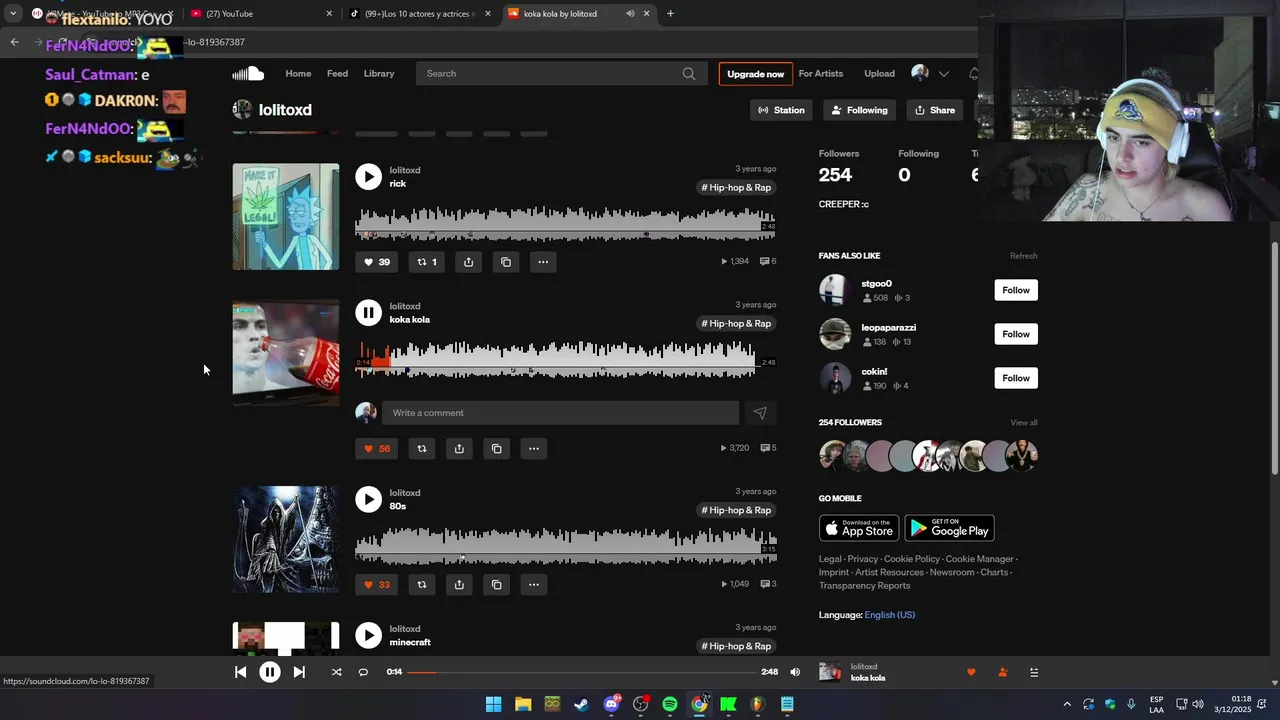Repost the 'koka kola' track

(x=421, y=449)
